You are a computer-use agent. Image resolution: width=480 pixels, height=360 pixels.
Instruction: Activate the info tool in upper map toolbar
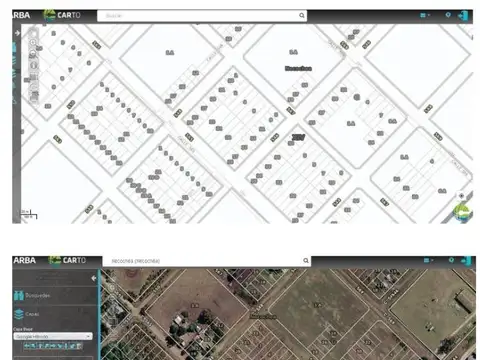tap(33, 65)
